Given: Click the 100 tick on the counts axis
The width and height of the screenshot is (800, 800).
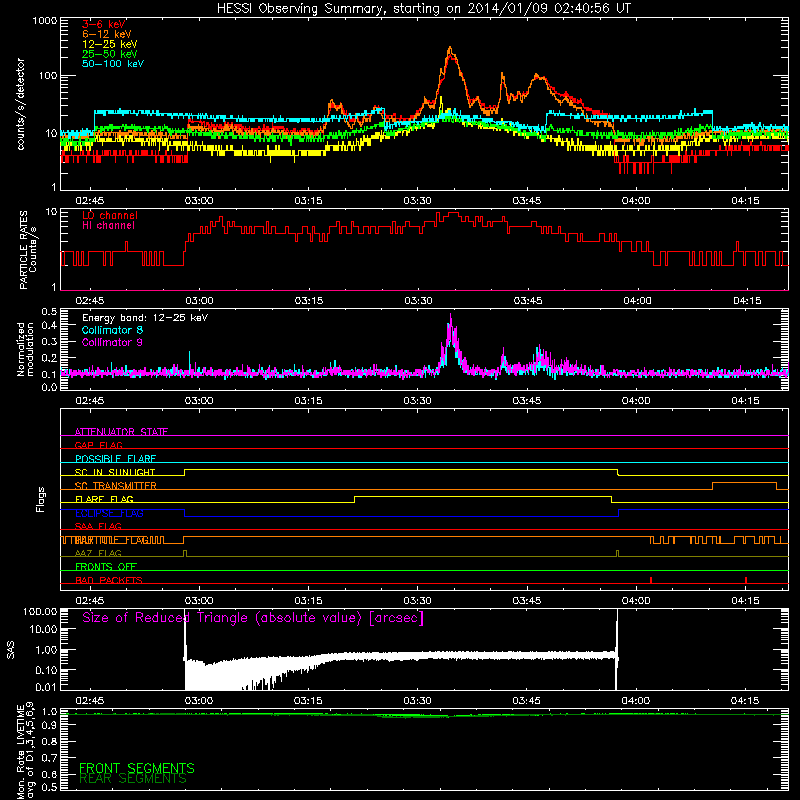Looking at the screenshot, I should point(48,76).
